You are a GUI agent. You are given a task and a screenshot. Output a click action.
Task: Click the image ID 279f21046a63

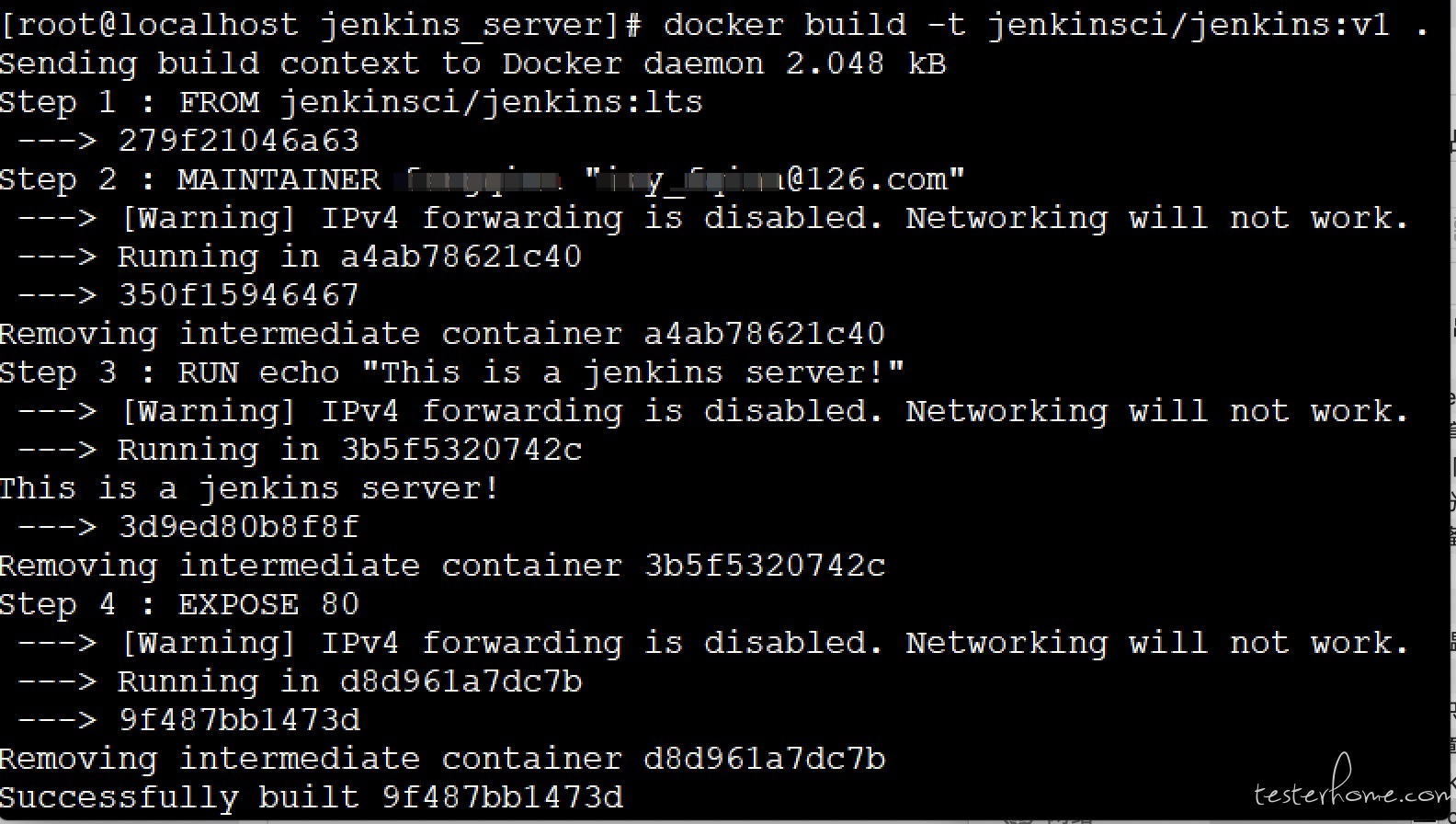239,141
